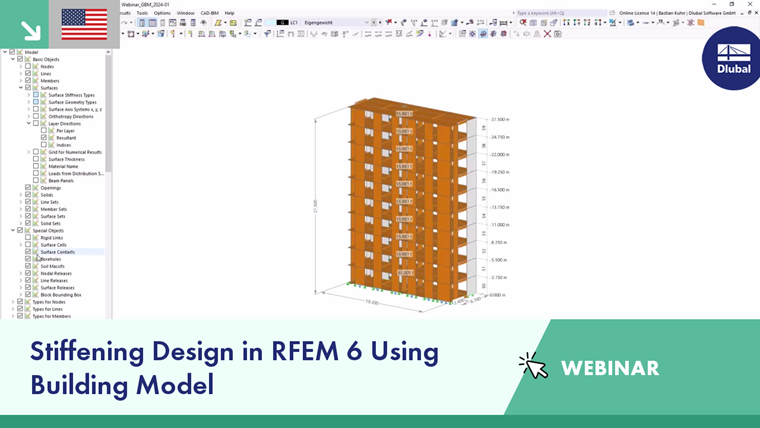The height and width of the screenshot is (428, 760).
Task: Enable the Nodes checkbox in the navigator
Action: tap(28, 66)
